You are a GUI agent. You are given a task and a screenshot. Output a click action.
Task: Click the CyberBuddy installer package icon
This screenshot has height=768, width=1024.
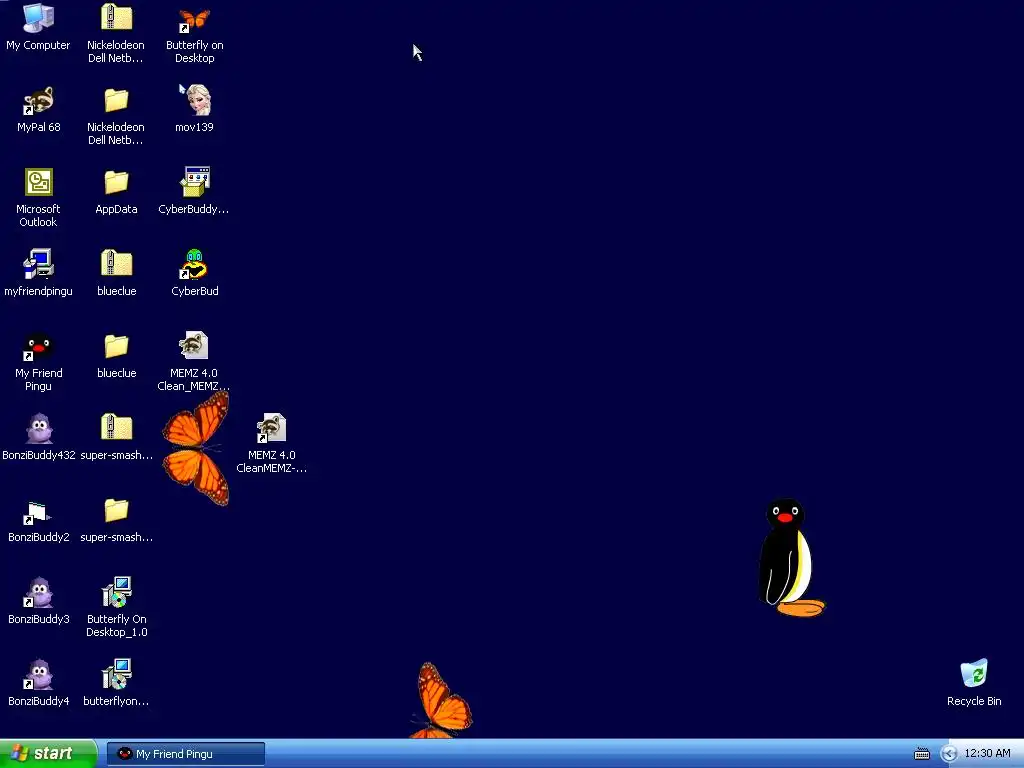(195, 182)
